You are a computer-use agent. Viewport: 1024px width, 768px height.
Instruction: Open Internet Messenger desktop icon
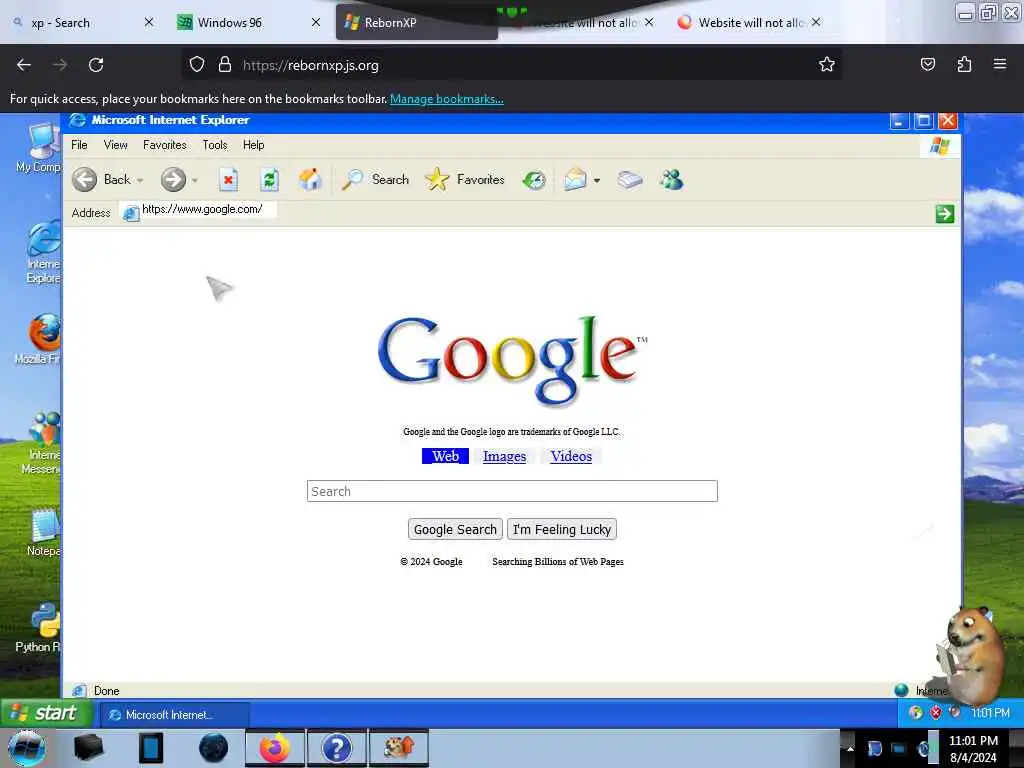[42, 443]
